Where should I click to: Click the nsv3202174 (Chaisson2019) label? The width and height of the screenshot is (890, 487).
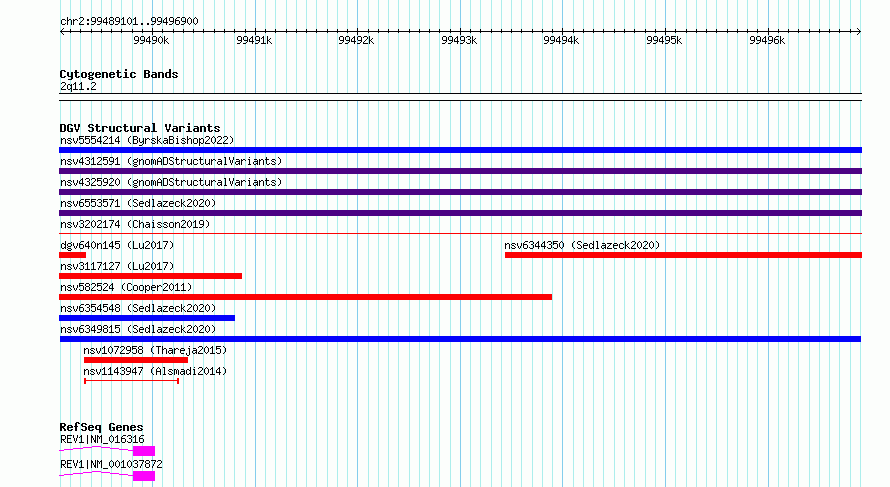tap(135, 224)
